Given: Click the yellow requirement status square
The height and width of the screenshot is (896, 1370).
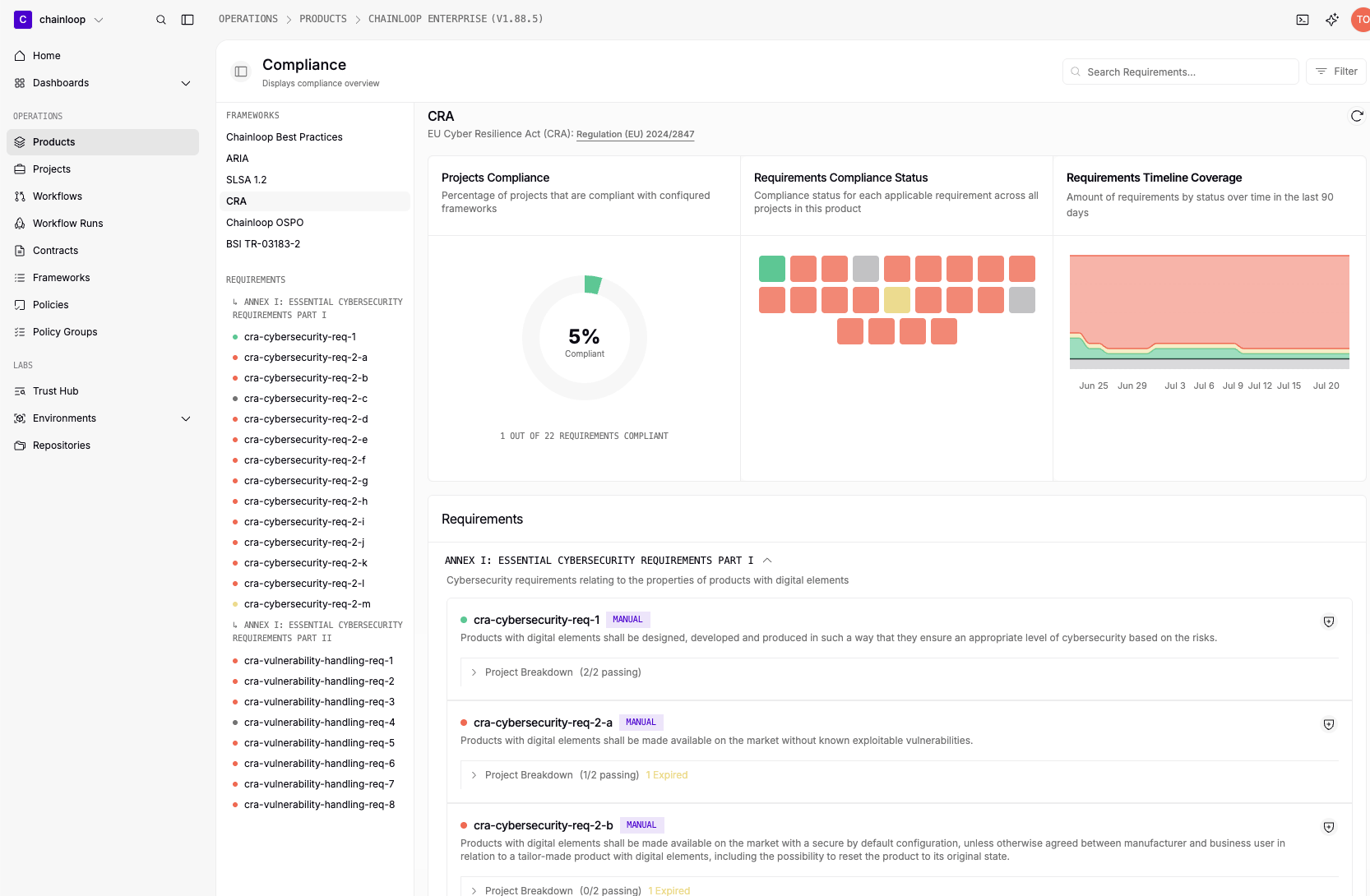Looking at the screenshot, I should 897,300.
